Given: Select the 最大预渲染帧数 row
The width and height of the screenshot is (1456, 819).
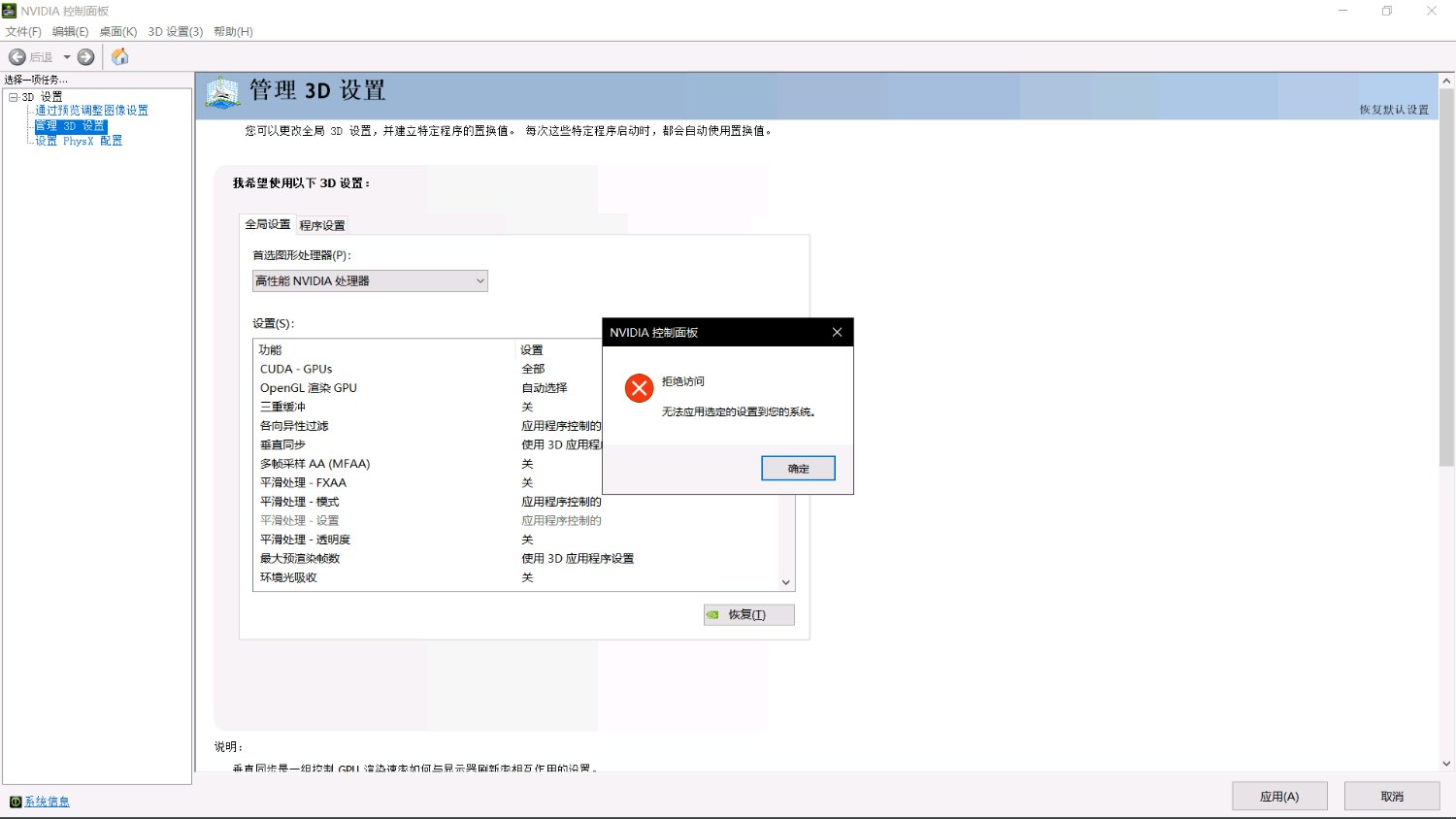Looking at the screenshot, I should (515, 559).
